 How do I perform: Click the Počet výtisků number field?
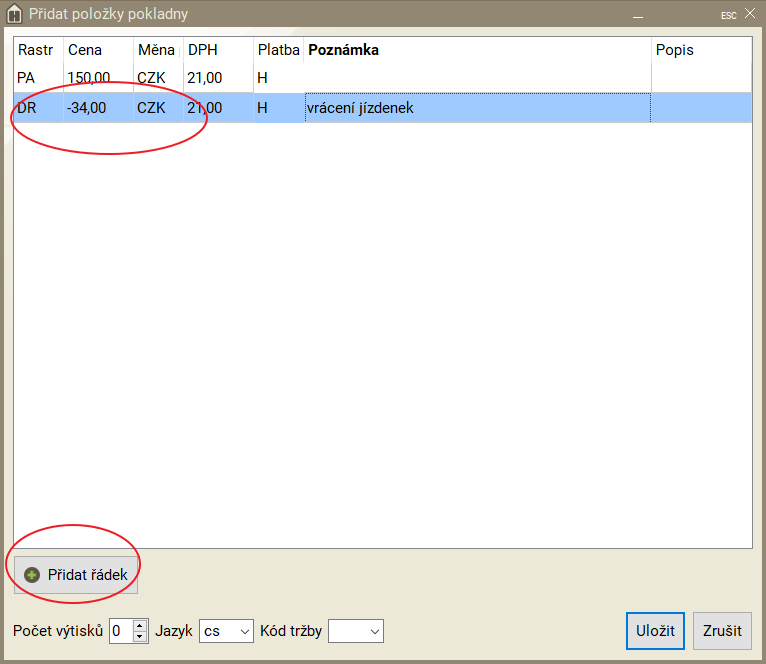tap(120, 631)
